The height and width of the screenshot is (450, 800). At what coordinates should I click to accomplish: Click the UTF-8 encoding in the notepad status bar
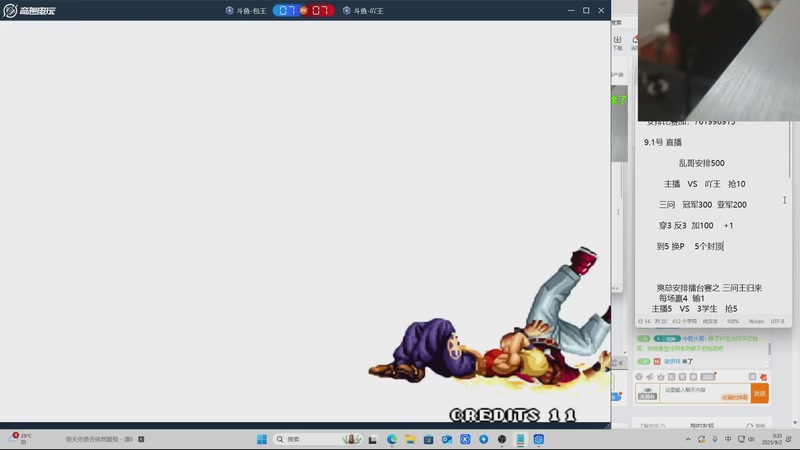tap(777, 321)
